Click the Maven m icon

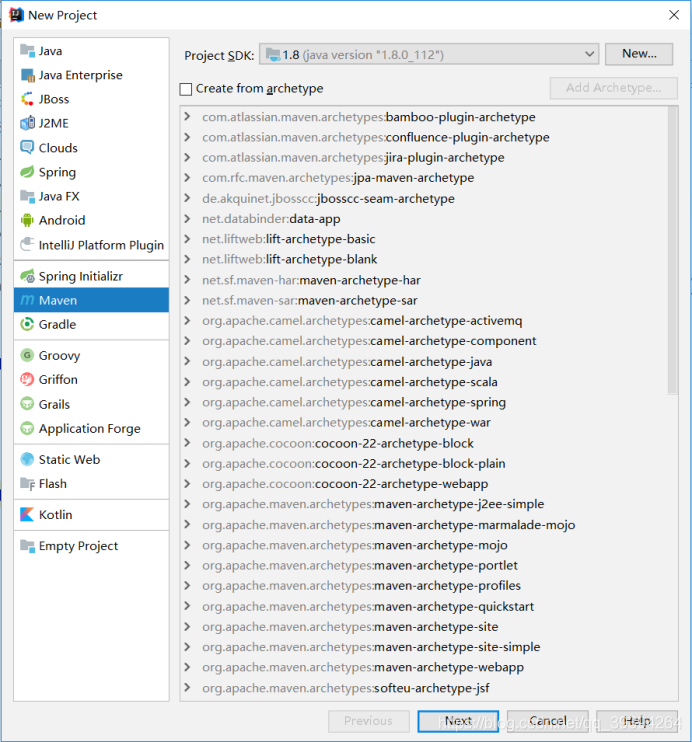tap(27, 300)
